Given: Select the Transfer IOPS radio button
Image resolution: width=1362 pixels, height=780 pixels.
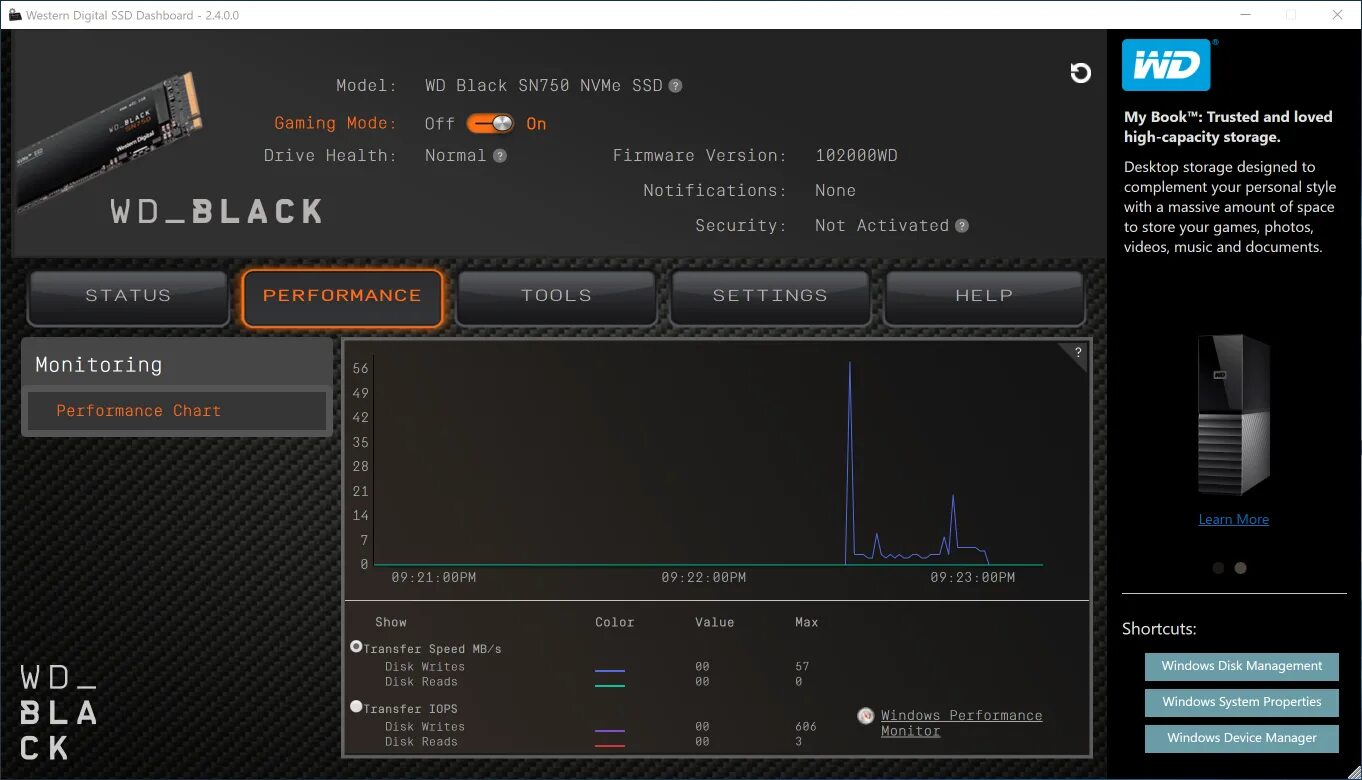Looking at the screenshot, I should (356, 706).
